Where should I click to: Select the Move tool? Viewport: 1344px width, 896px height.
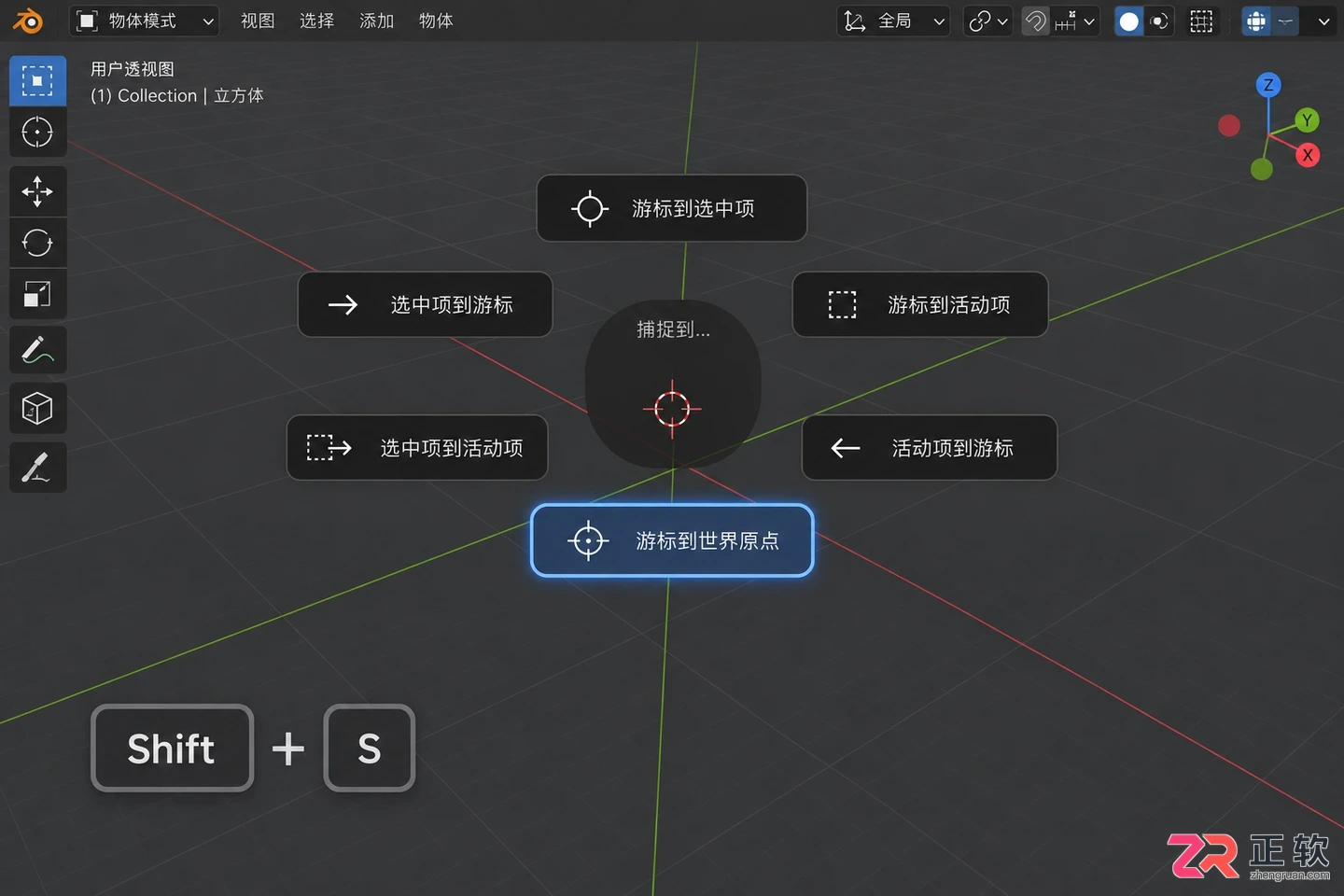pos(37,191)
